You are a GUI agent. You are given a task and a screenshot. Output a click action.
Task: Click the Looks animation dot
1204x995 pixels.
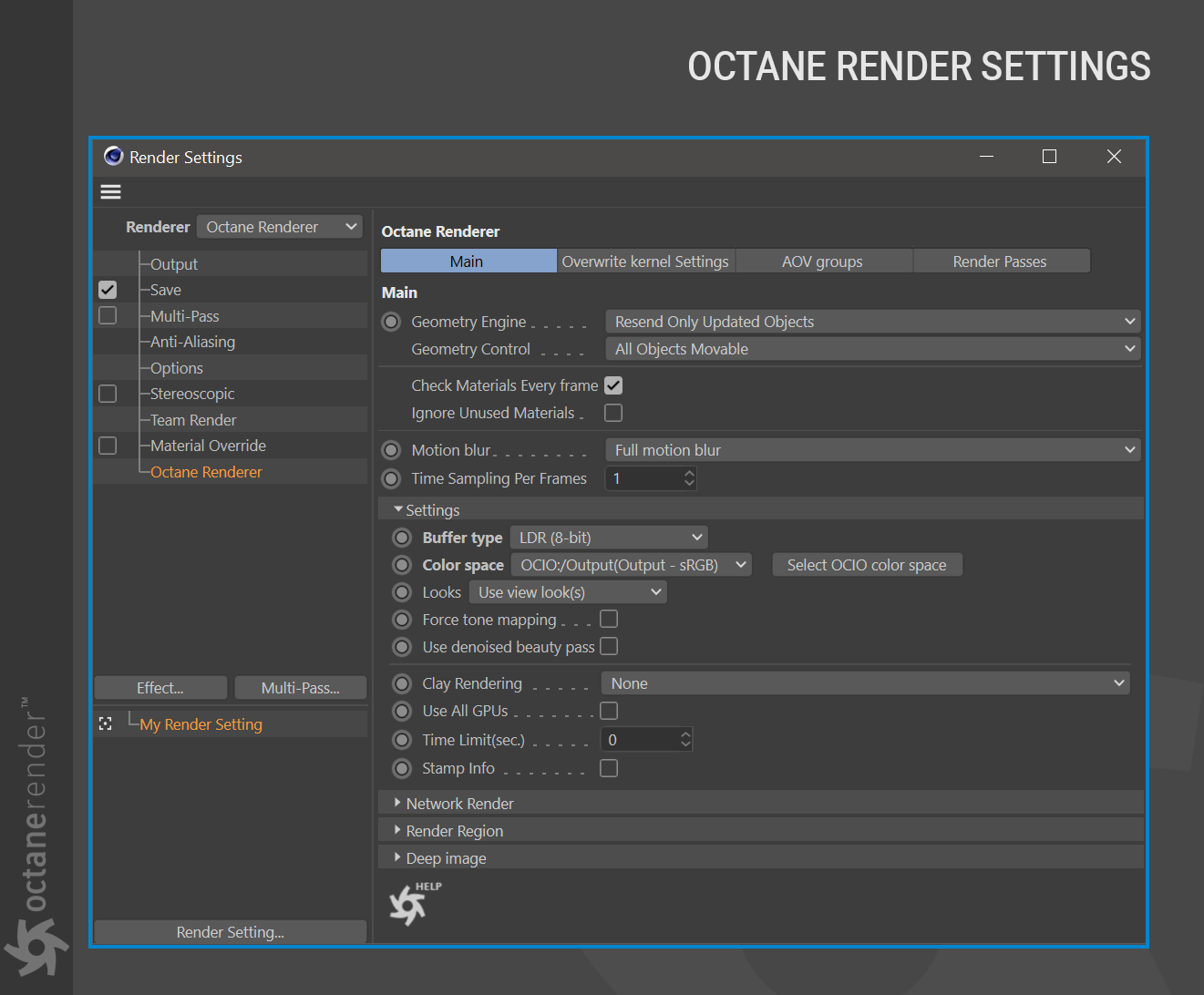[x=402, y=592]
